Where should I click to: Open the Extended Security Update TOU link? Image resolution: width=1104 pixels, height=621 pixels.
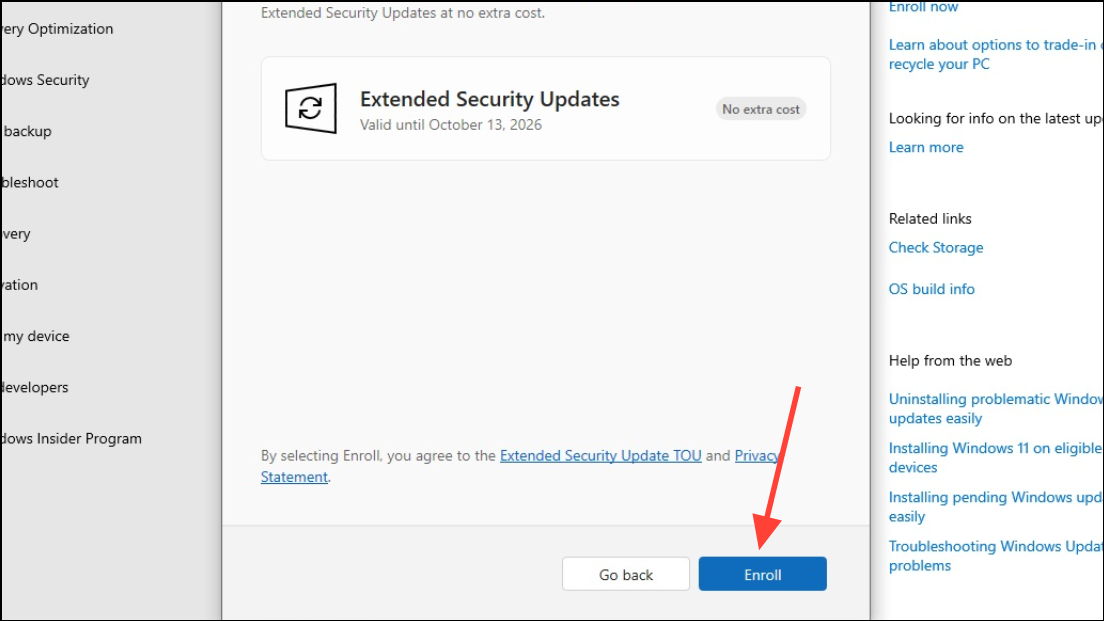(x=600, y=455)
